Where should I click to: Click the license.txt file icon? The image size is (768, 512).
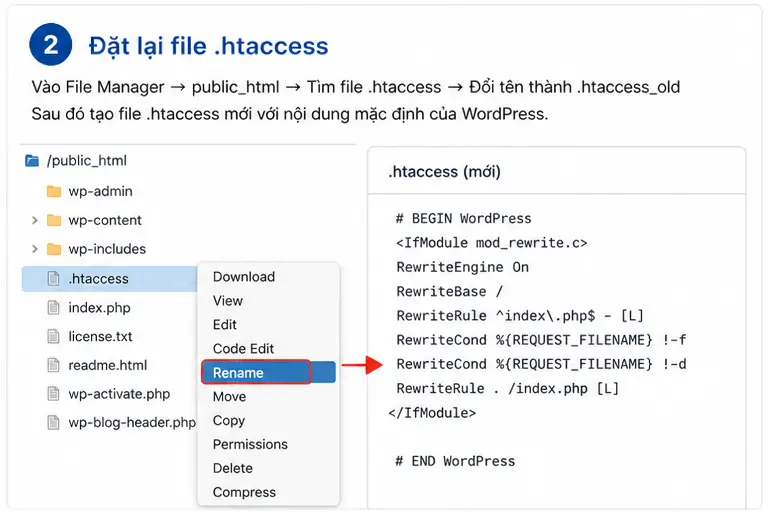pyautogui.click(x=53, y=337)
